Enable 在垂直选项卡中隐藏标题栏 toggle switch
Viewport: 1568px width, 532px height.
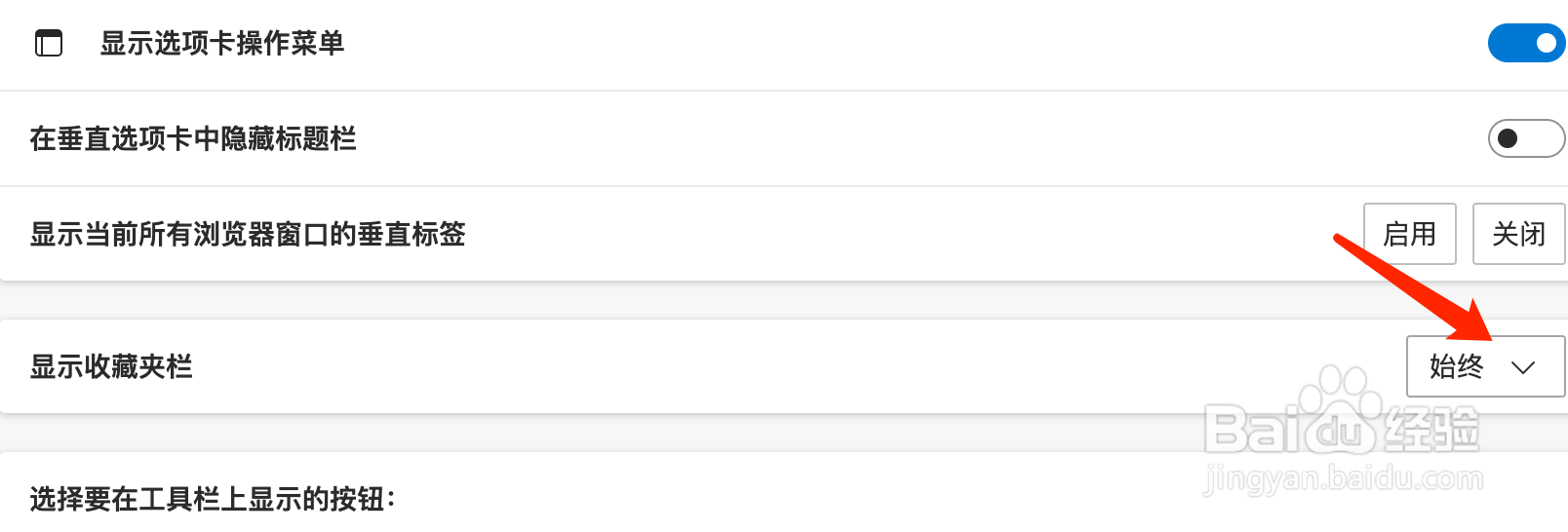tap(1526, 138)
